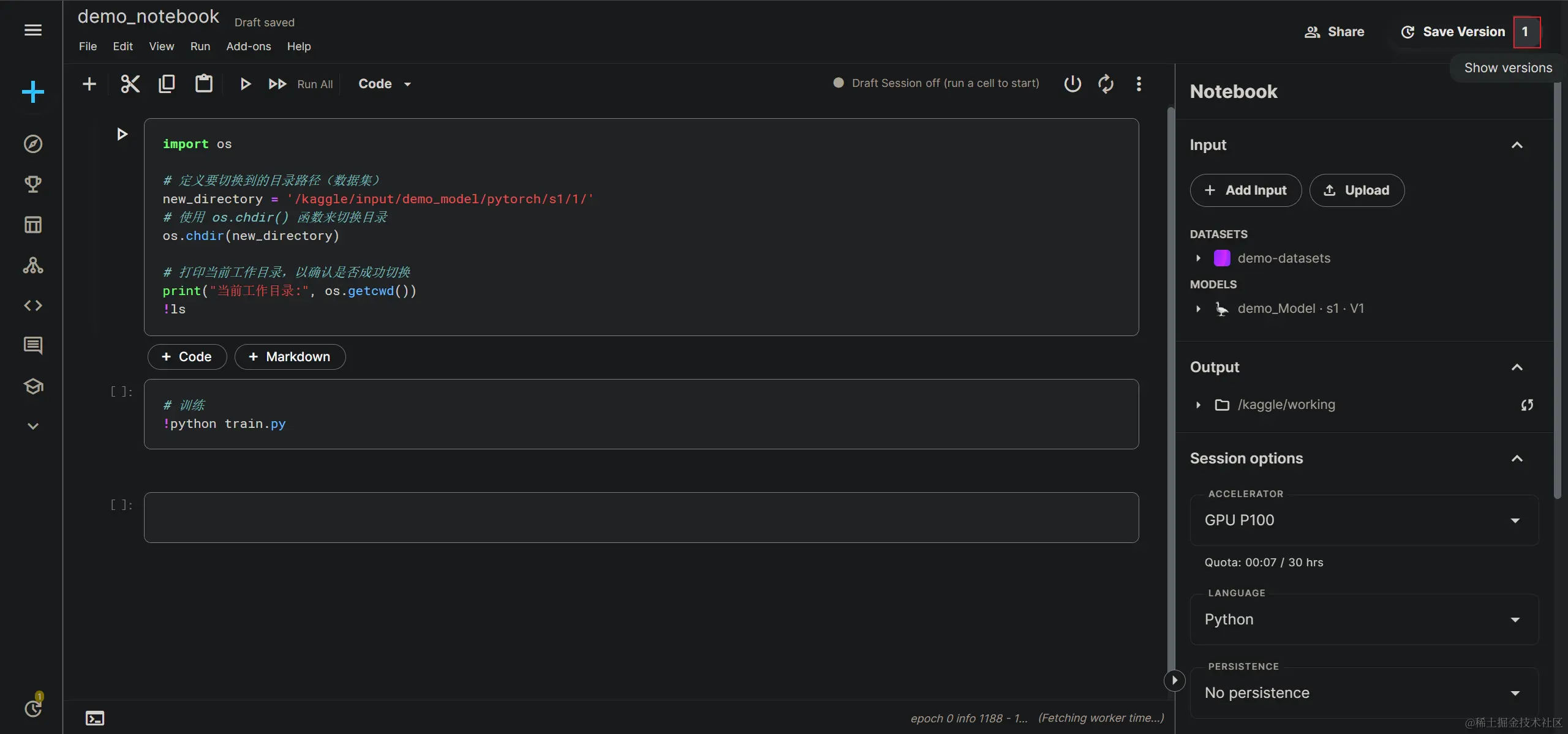Run the first code cell
1568x734 pixels.
122,134
